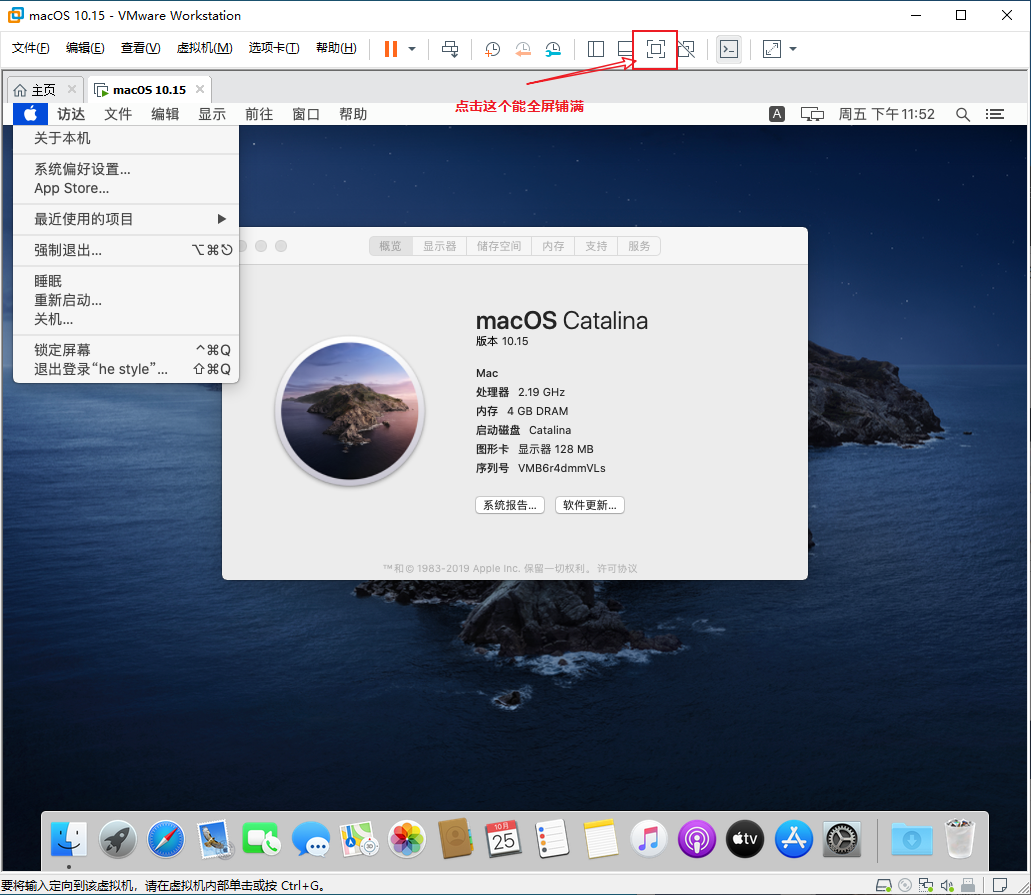Open Photos from the Dock
This screenshot has width=1031, height=895.
point(407,839)
